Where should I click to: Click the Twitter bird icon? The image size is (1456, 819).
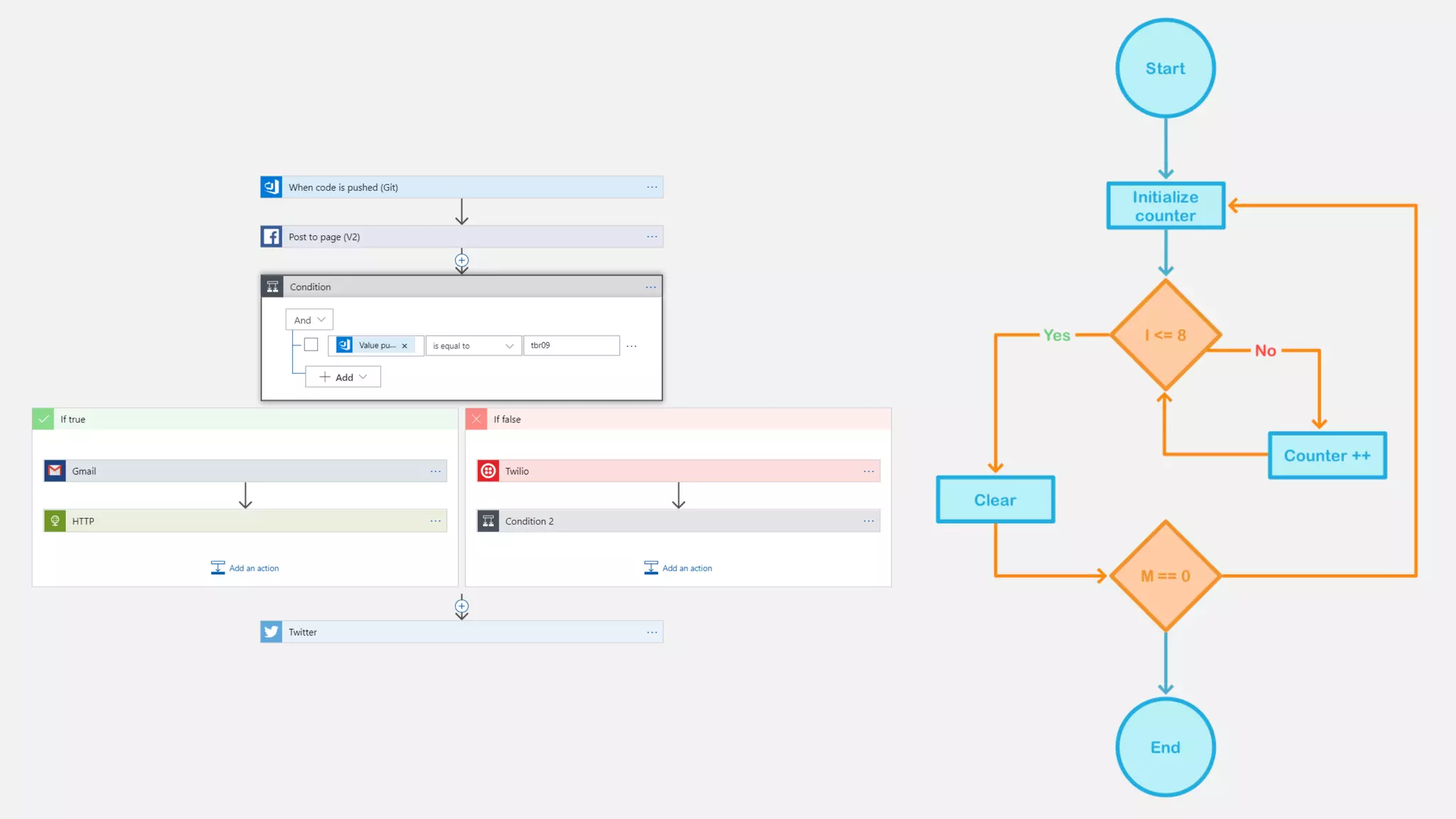pos(271,632)
